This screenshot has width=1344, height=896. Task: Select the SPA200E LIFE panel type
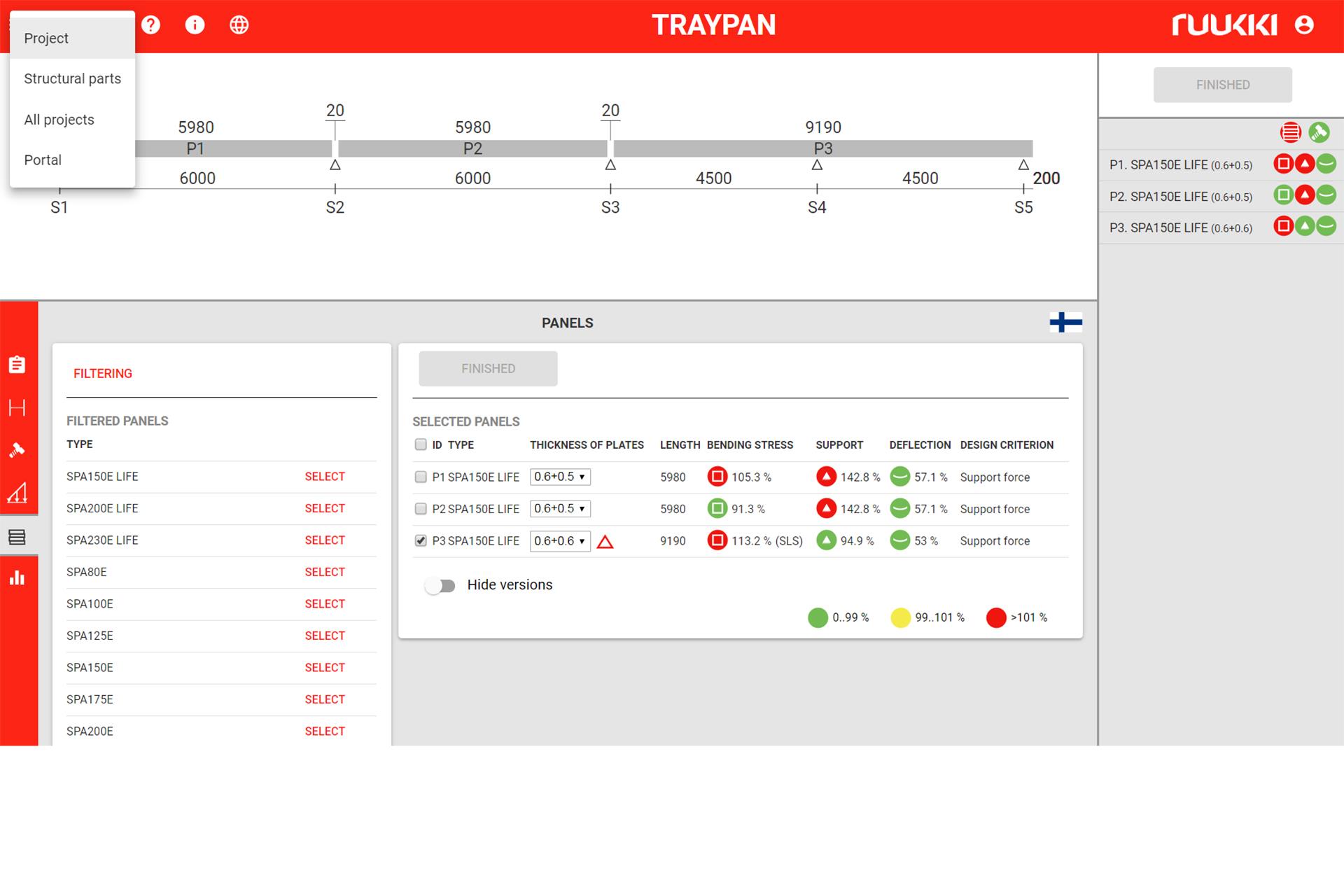325,508
